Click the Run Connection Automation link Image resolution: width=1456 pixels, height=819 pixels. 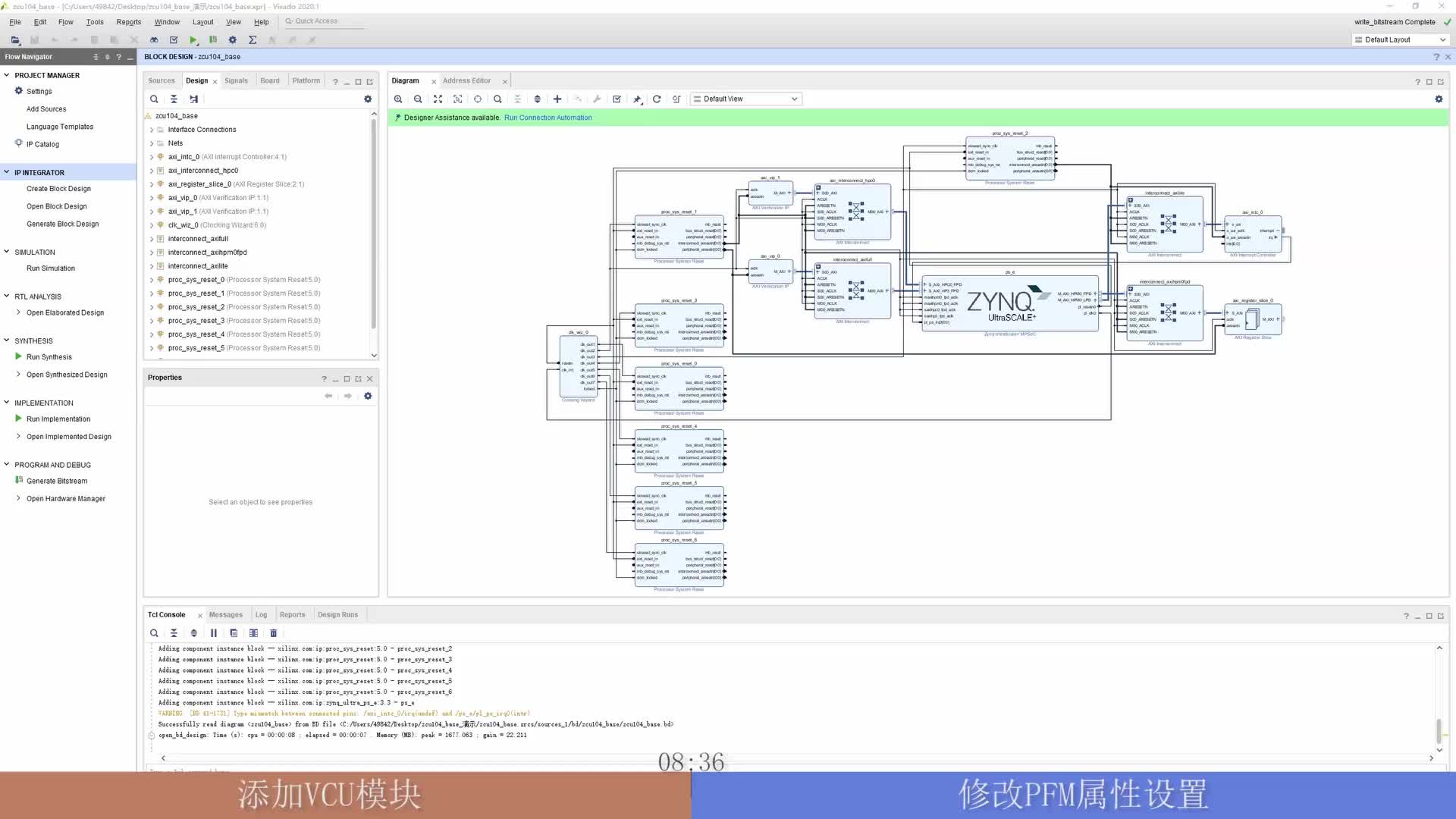coord(547,117)
